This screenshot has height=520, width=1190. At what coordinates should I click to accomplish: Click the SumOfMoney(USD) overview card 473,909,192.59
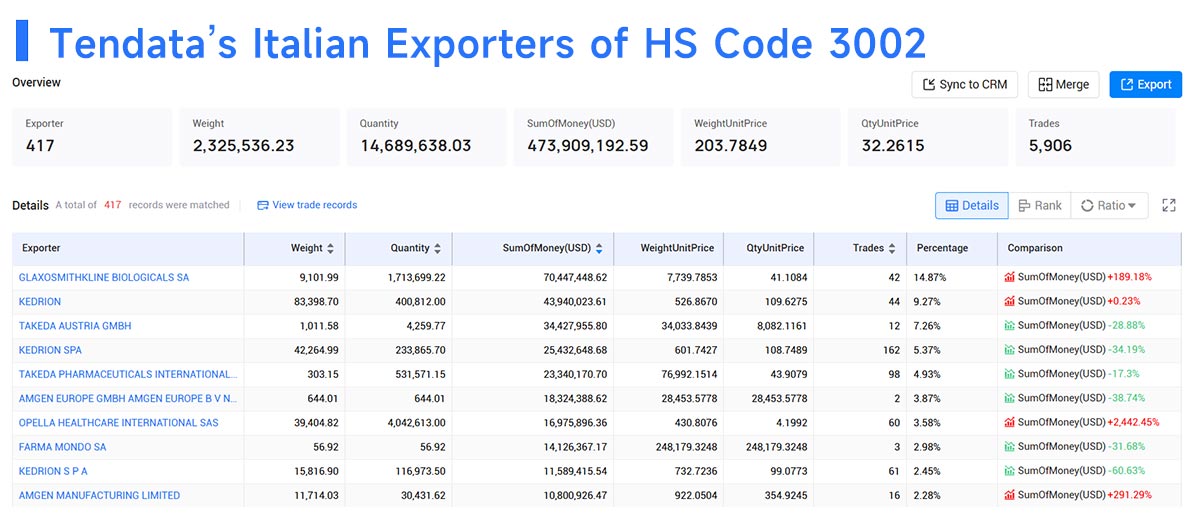pos(593,137)
